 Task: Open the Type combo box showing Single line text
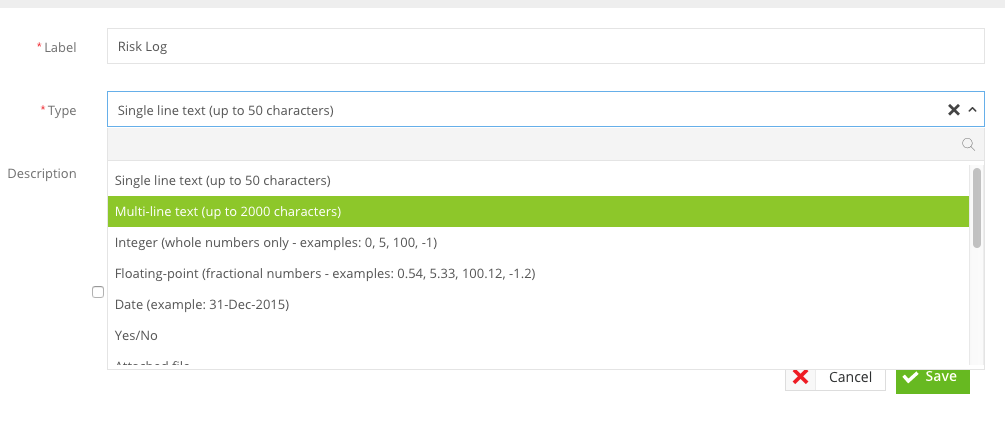point(545,110)
